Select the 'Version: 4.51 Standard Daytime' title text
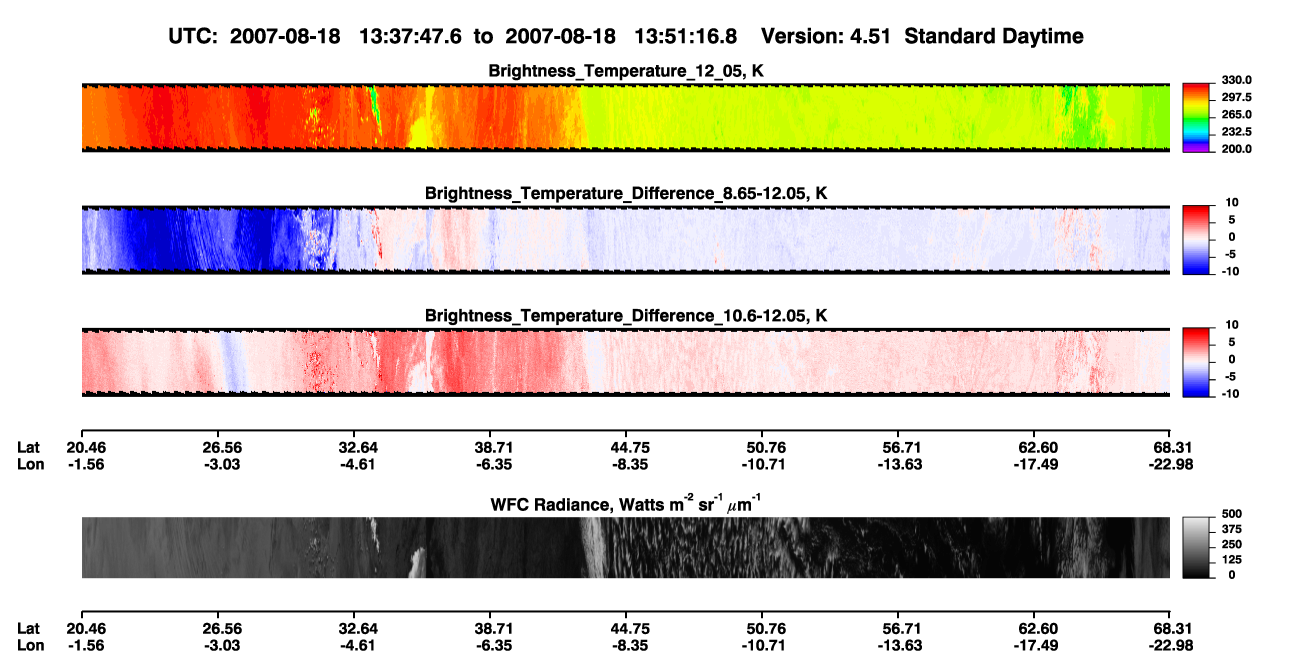Image resolution: width=1300 pixels, height=667 pixels. click(922, 36)
